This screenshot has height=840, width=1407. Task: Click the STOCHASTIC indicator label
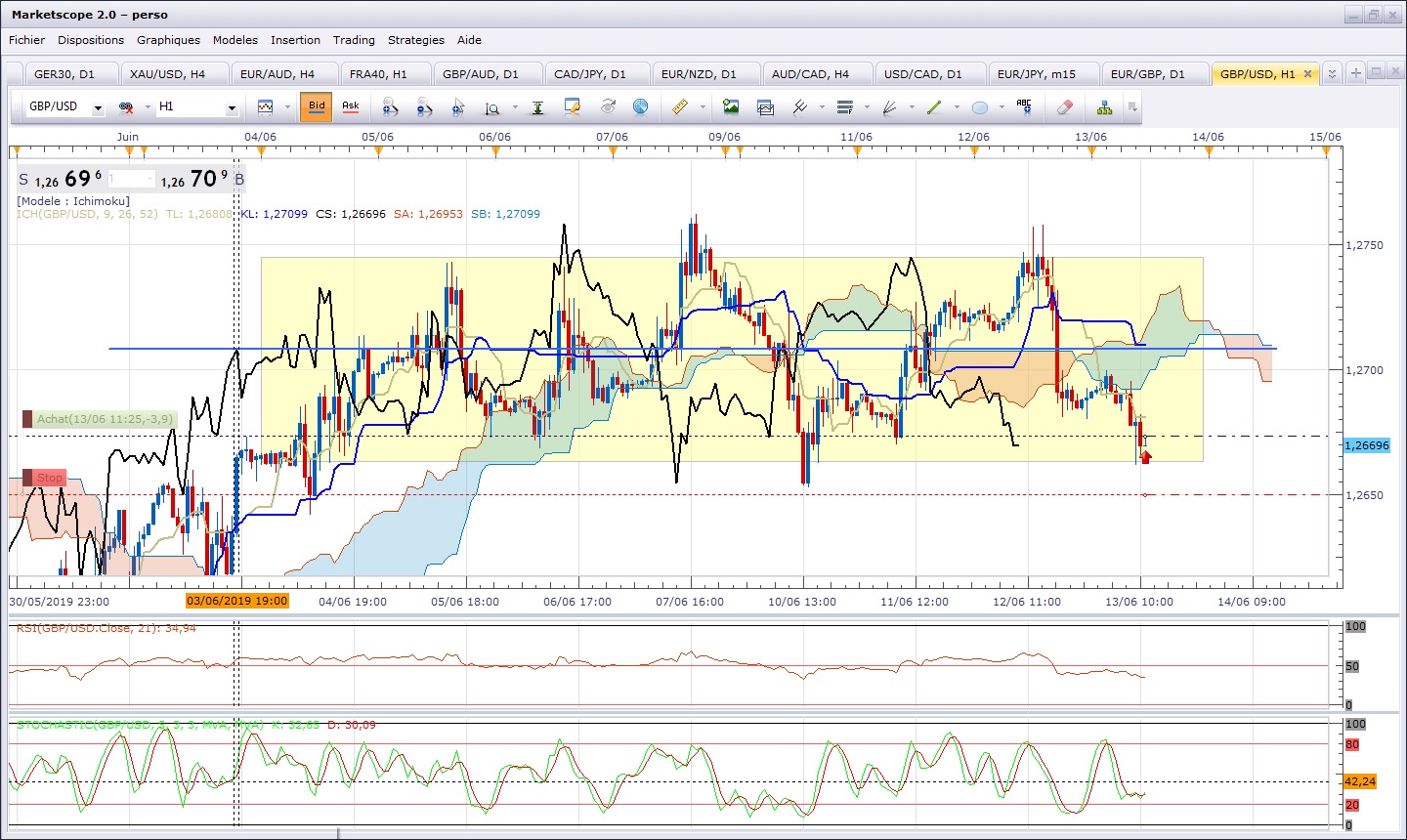point(195,725)
